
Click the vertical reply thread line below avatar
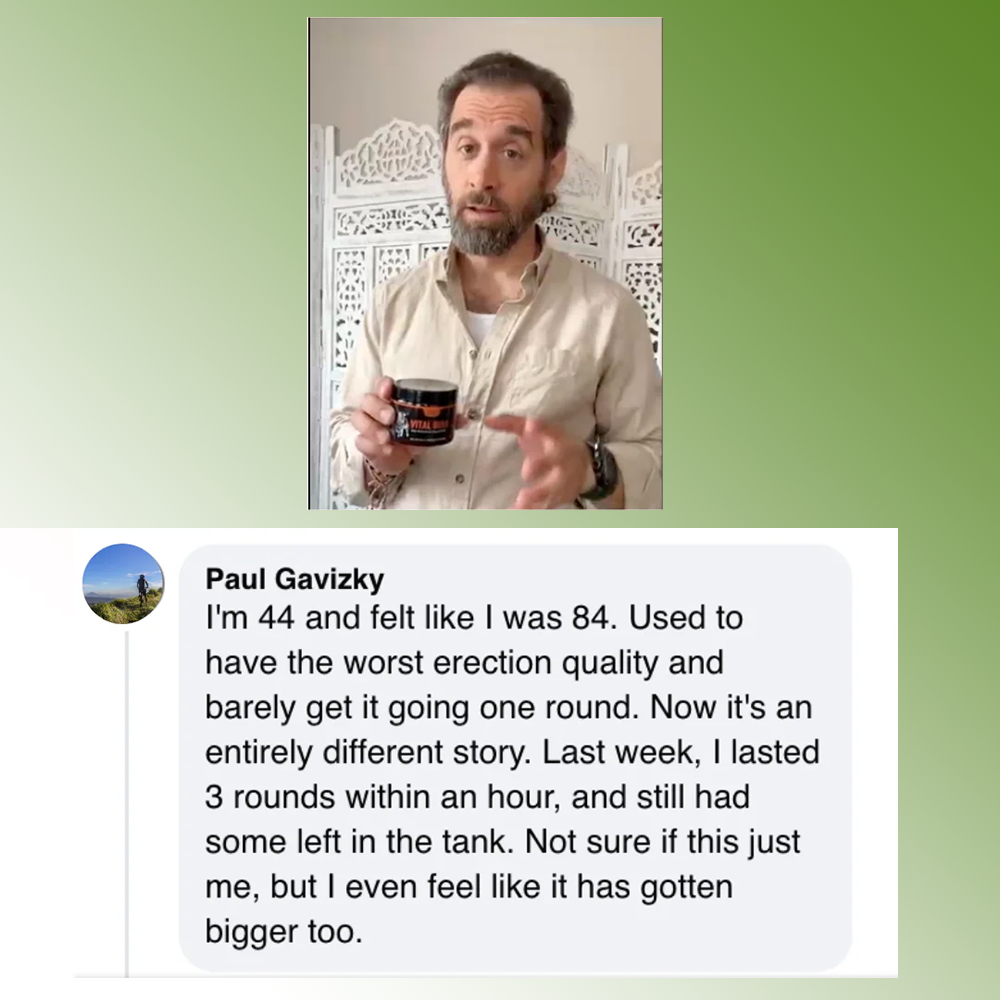pyautogui.click(x=127, y=804)
